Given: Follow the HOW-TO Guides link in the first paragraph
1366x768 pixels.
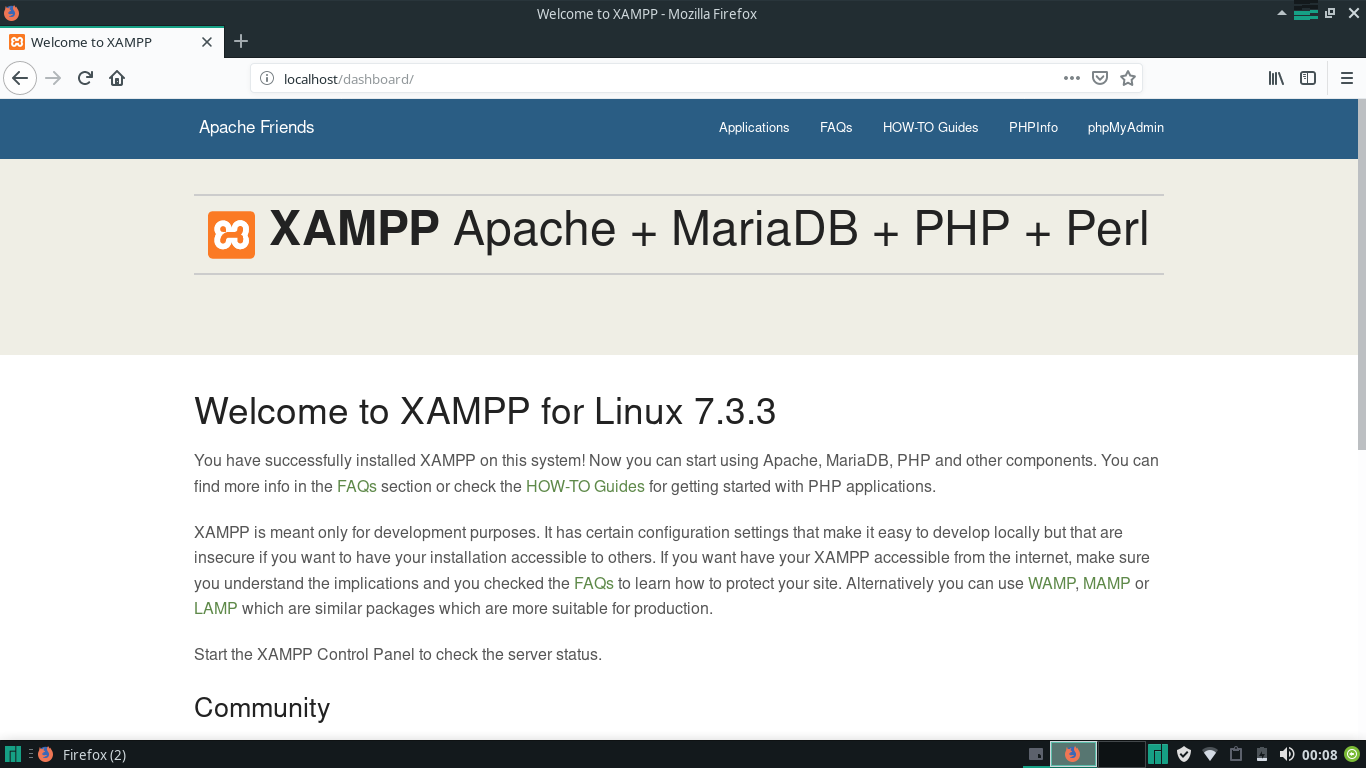Looking at the screenshot, I should coord(585,487).
